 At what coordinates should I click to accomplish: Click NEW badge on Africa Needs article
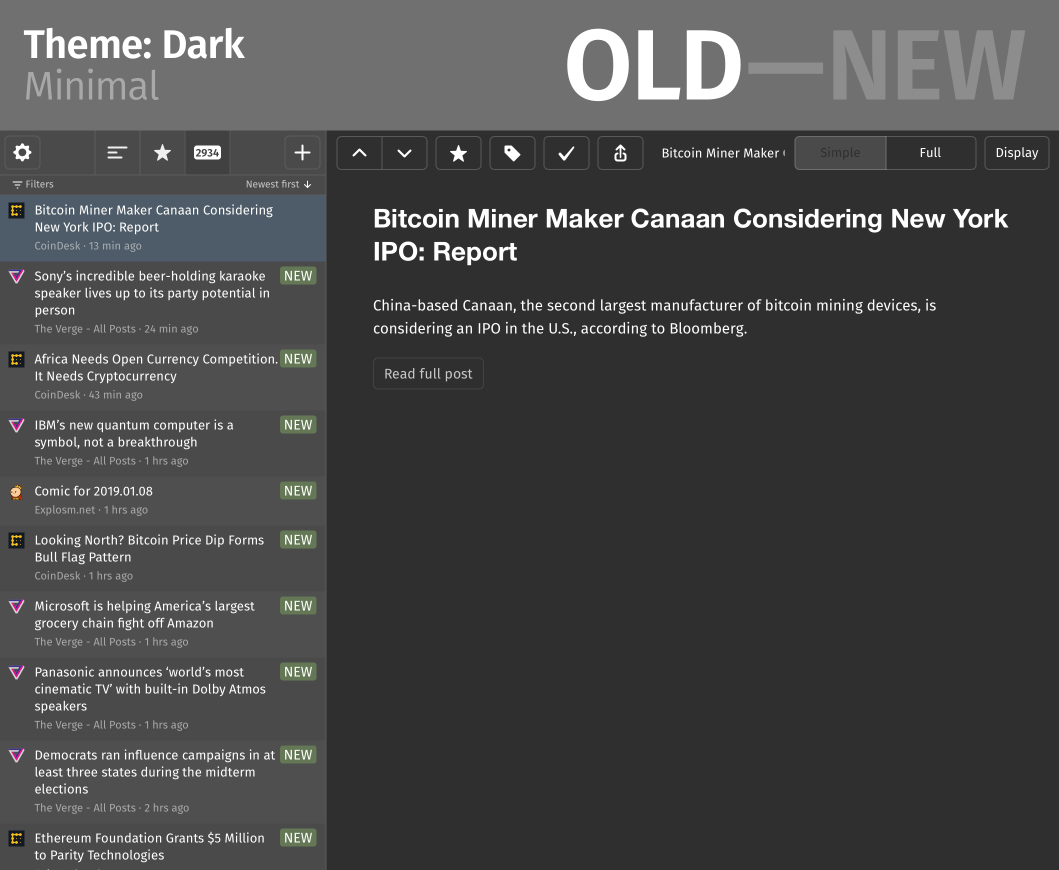(298, 359)
